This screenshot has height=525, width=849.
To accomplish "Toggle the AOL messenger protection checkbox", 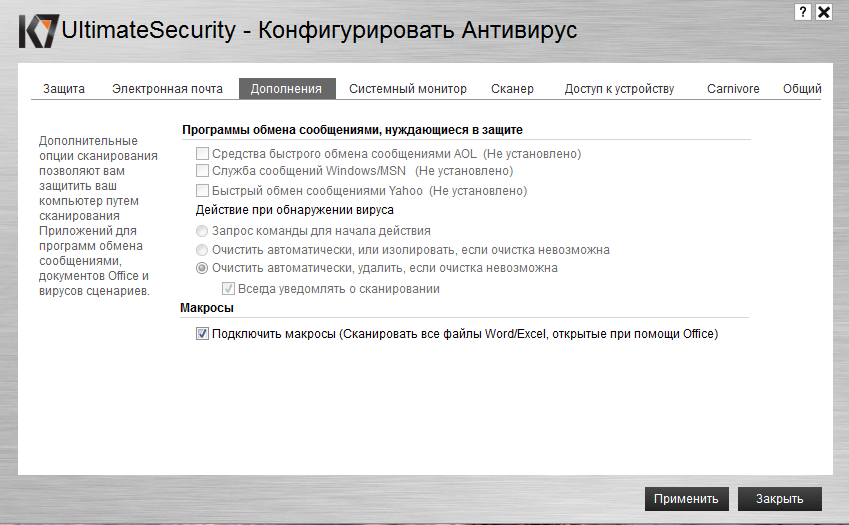I will [203, 154].
